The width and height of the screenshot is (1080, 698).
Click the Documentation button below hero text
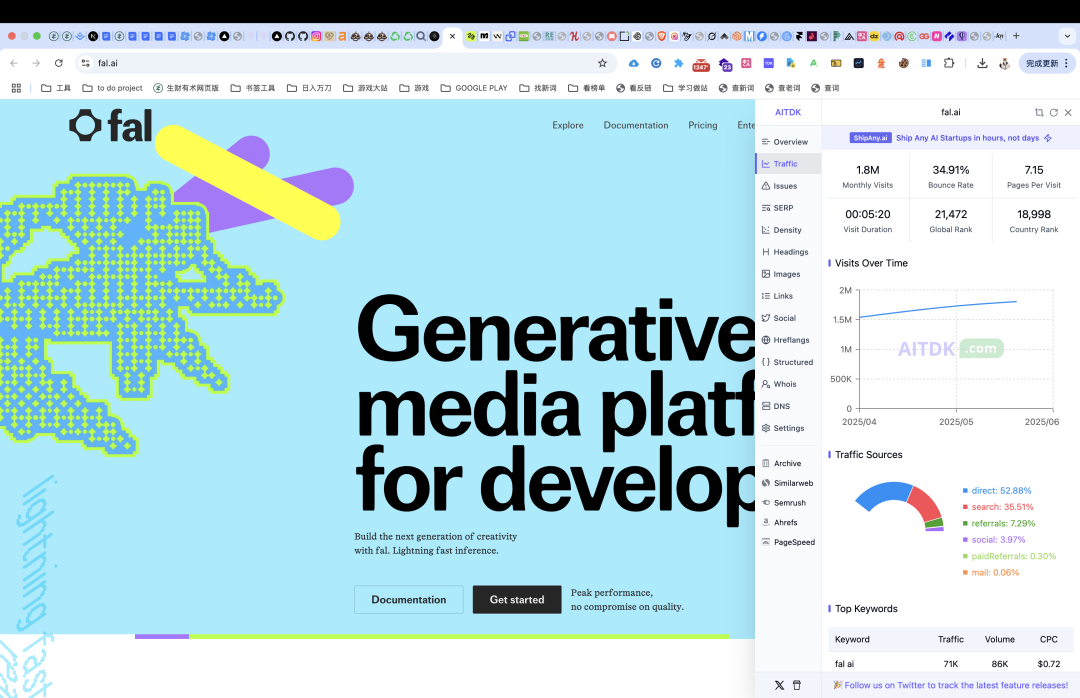(408, 599)
